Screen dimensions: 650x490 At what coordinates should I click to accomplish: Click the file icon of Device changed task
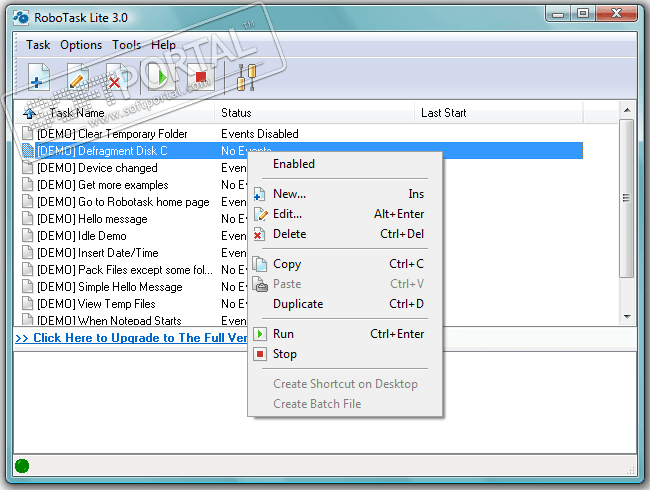(28, 167)
